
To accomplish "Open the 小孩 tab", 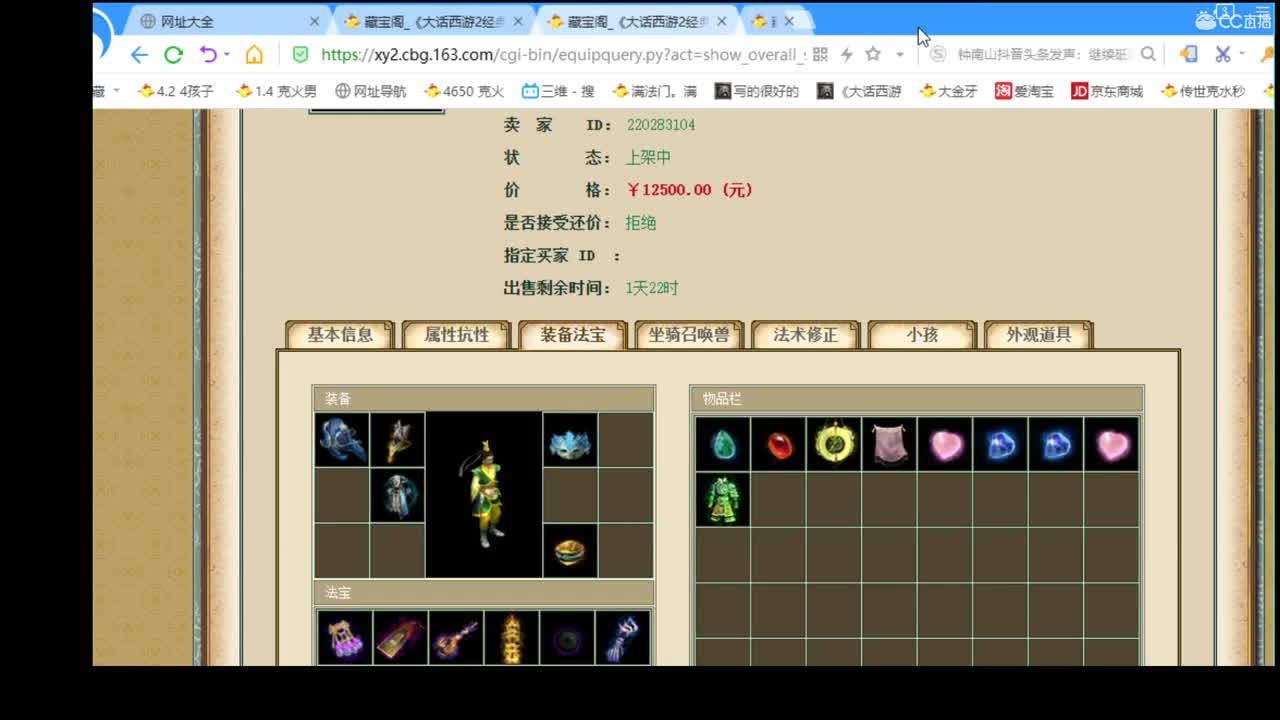I will 922,335.
